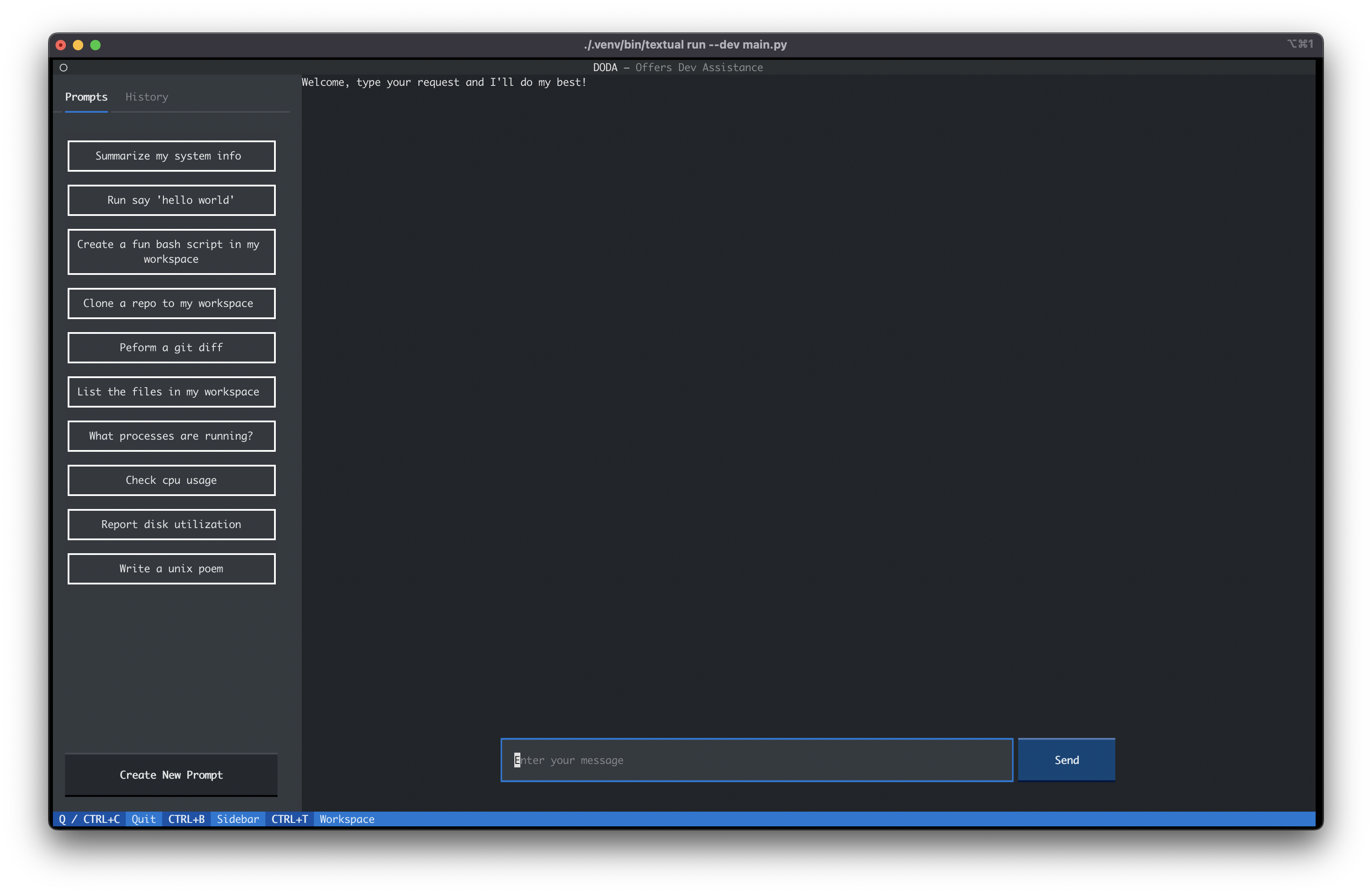The image size is (1372, 894).
Task: Pick the 'Write a unix poem' prompt
Action: [x=171, y=569]
